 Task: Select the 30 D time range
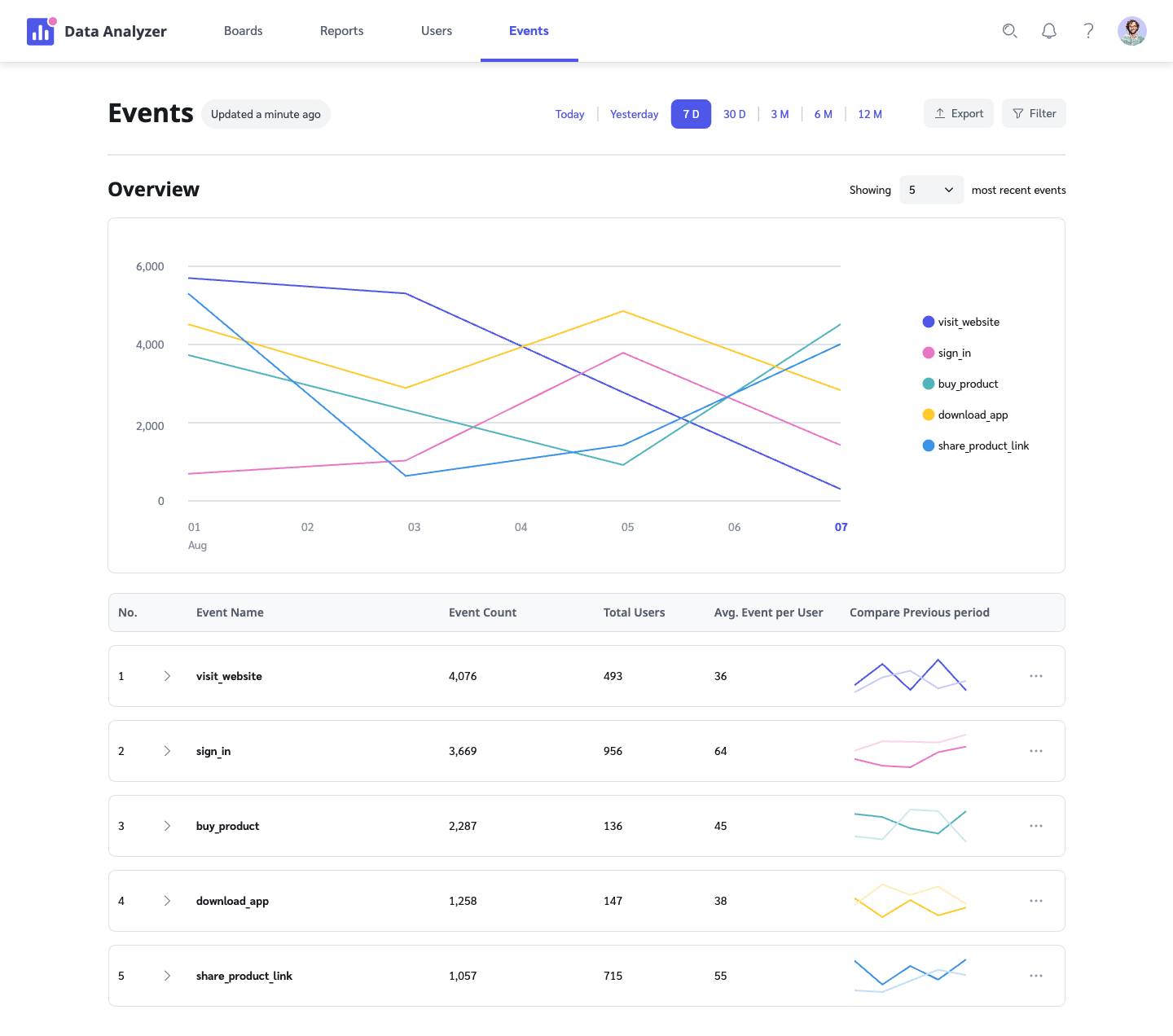click(x=734, y=114)
